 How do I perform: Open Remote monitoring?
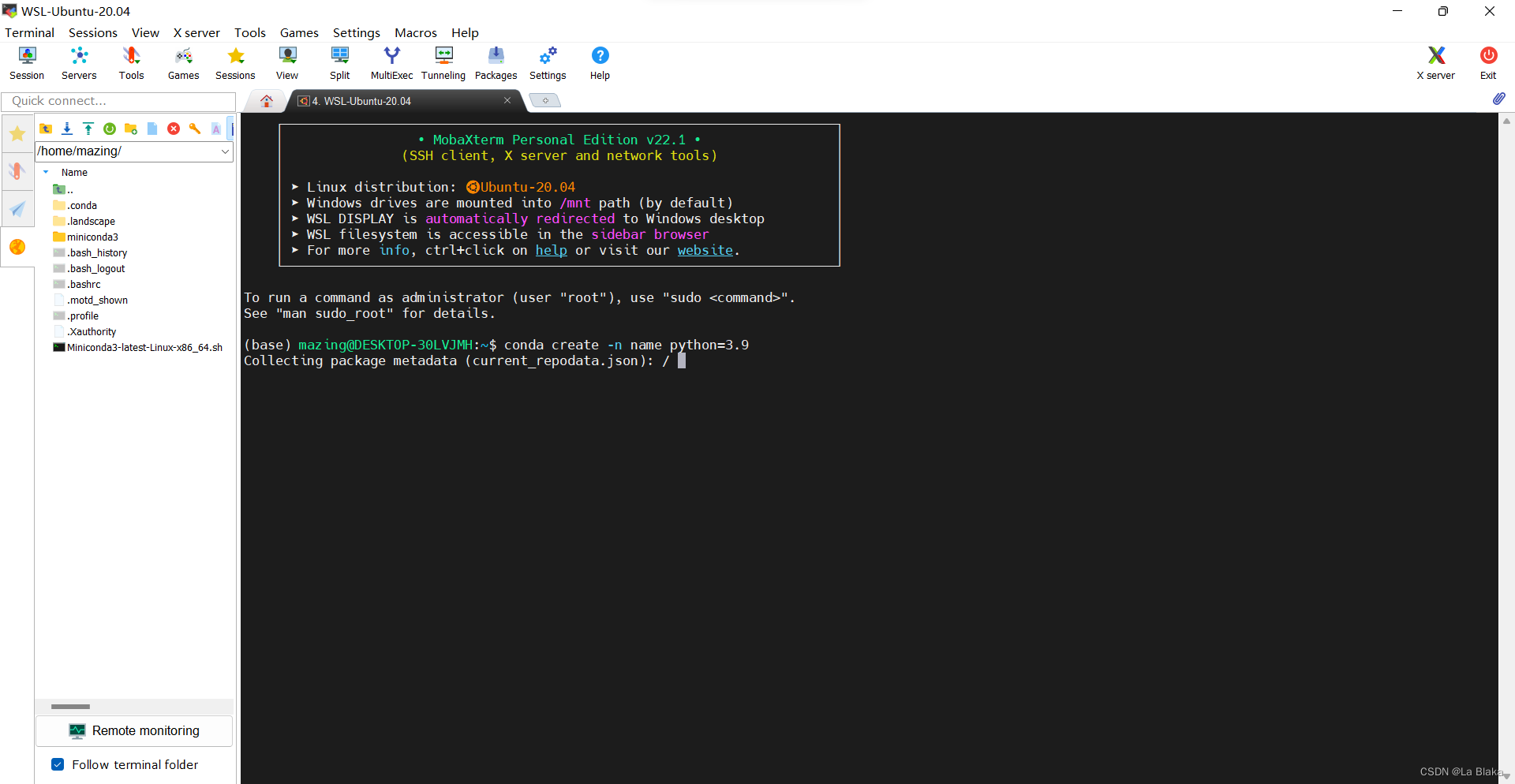[134, 730]
